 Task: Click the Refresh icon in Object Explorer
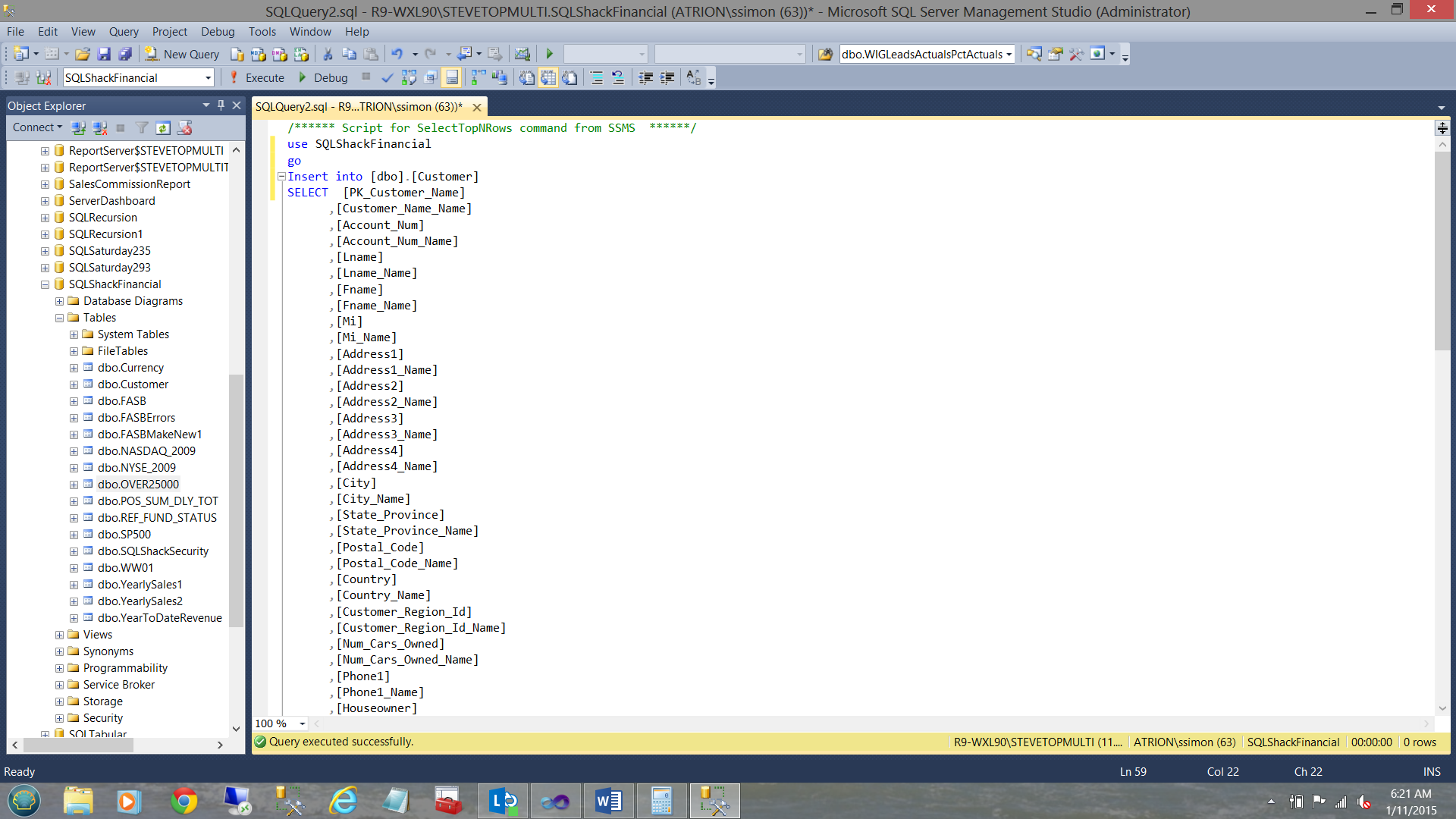click(x=163, y=127)
